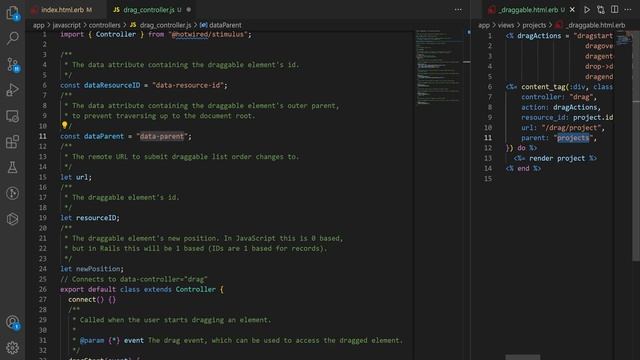The height and width of the screenshot is (360, 640).
Task: Open the Search view in activity bar
Action: [12, 39]
